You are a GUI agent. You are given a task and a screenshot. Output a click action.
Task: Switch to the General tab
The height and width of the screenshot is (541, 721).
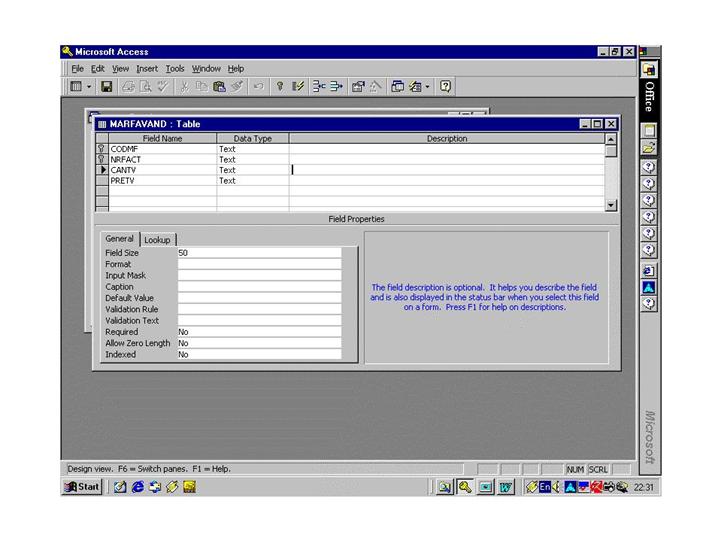tap(120, 239)
